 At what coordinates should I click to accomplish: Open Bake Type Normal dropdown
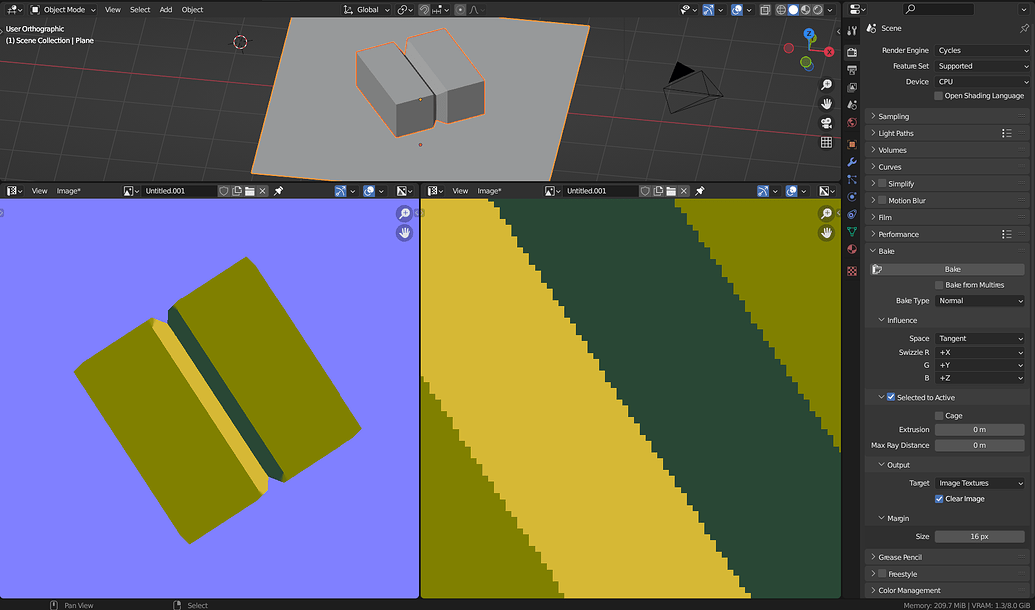980,300
